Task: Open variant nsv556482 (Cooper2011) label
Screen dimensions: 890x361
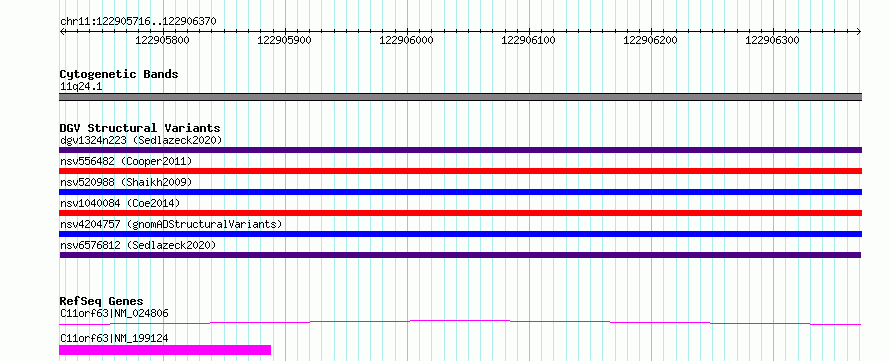Action: [125, 161]
